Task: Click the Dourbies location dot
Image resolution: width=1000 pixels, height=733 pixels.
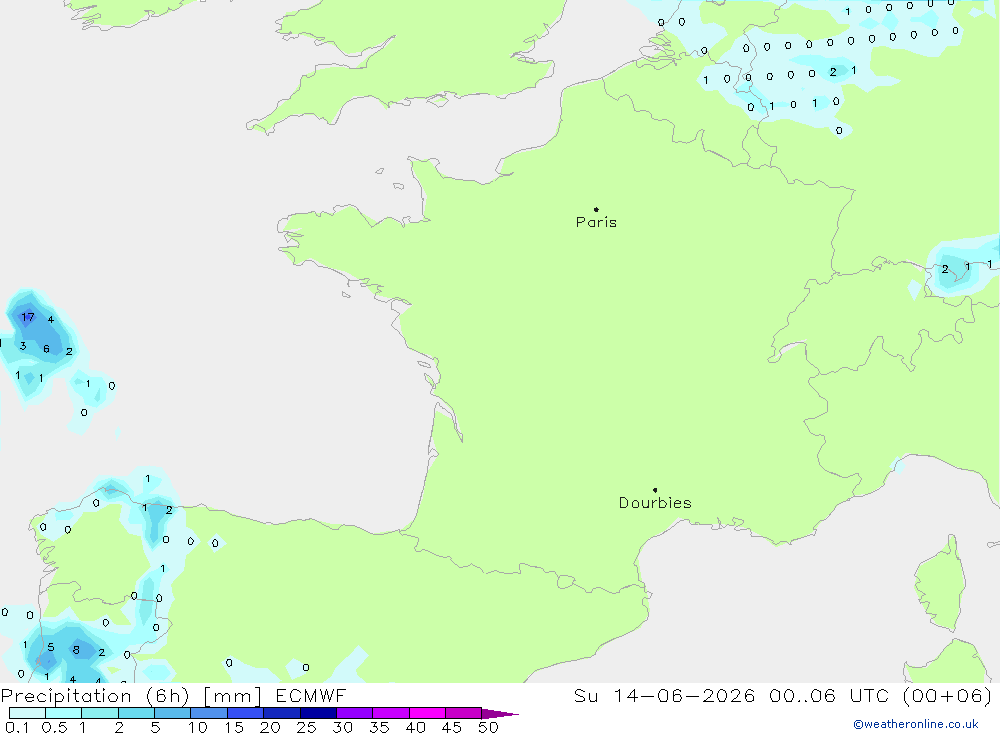Action: click(x=655, y=490)
